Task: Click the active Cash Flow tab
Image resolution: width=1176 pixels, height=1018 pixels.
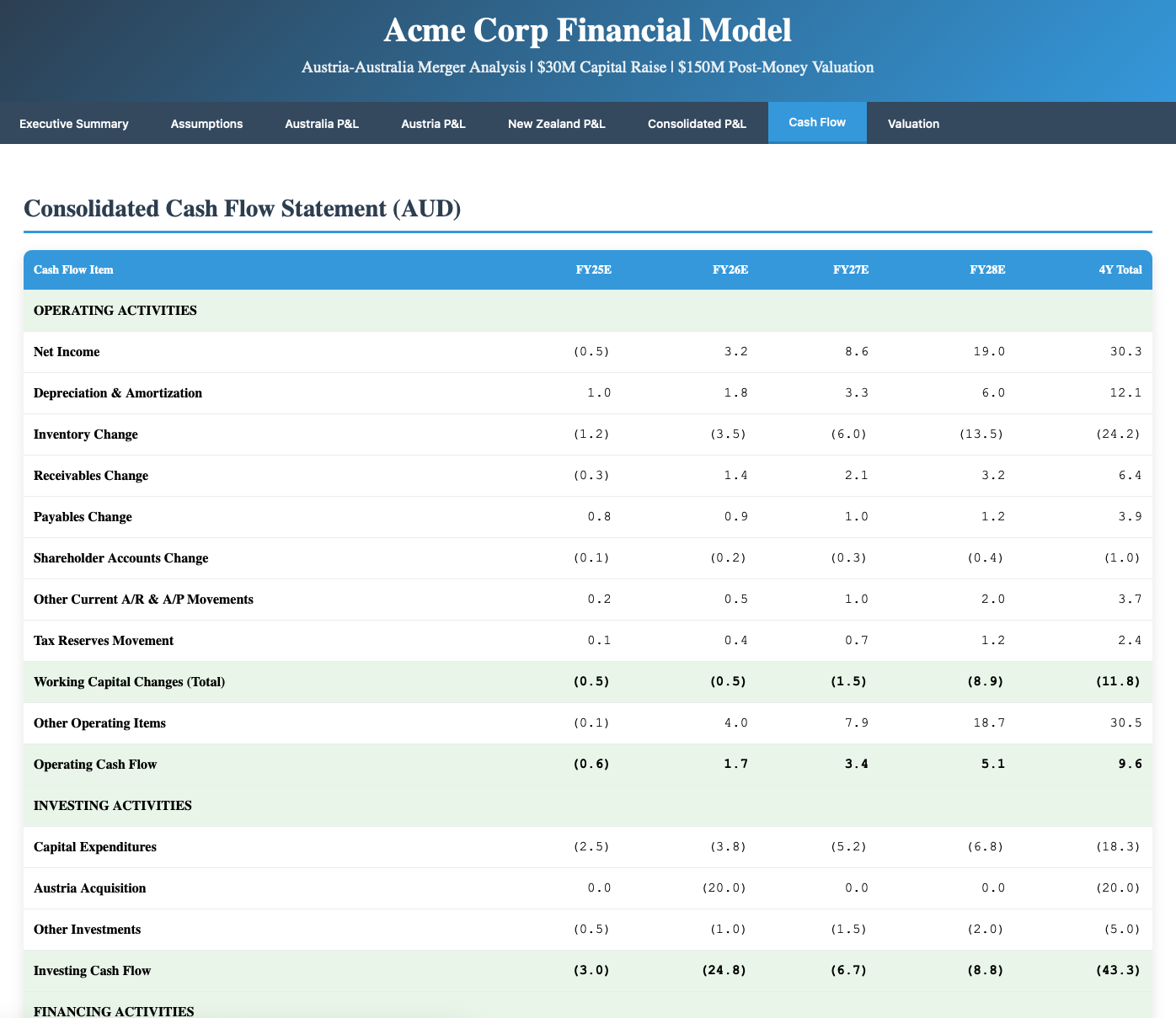Action: 816,122
